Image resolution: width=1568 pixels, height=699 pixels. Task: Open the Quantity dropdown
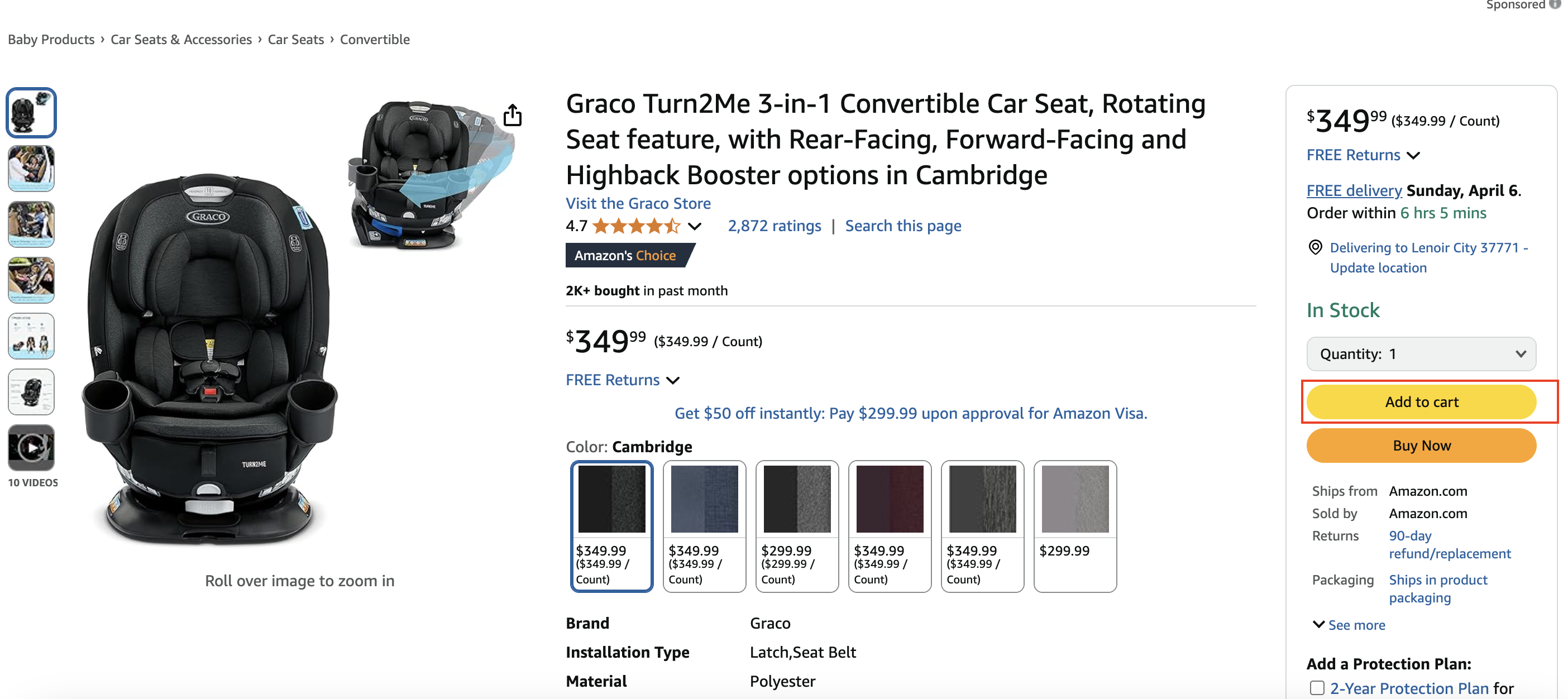1421,354
